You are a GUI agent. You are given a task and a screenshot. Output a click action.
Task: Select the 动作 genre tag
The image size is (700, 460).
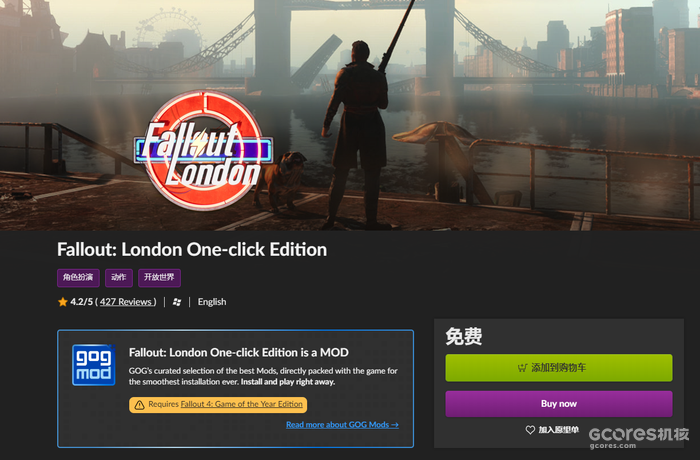[x=119, y=278]
